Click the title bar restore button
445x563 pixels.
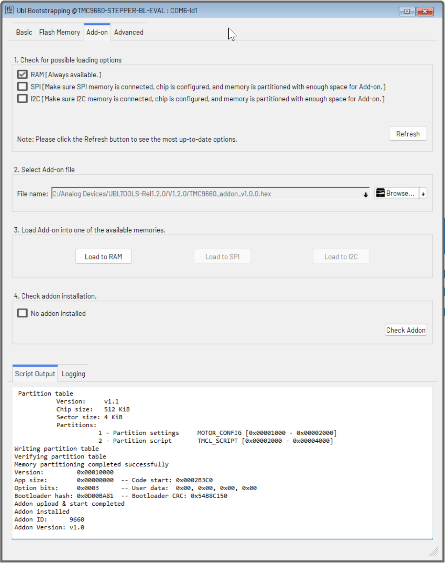(x=407, y=11)
